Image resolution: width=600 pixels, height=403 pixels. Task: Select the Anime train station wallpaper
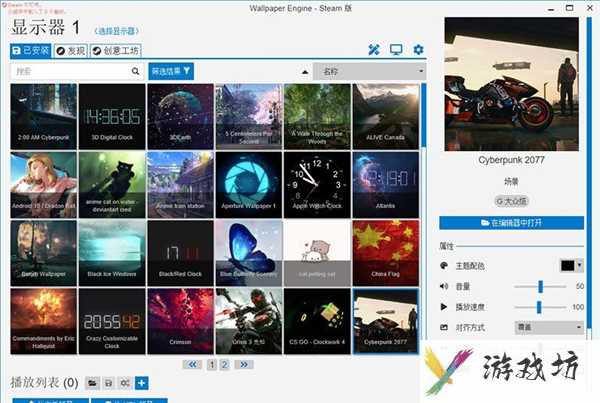(x=181, y=185)
